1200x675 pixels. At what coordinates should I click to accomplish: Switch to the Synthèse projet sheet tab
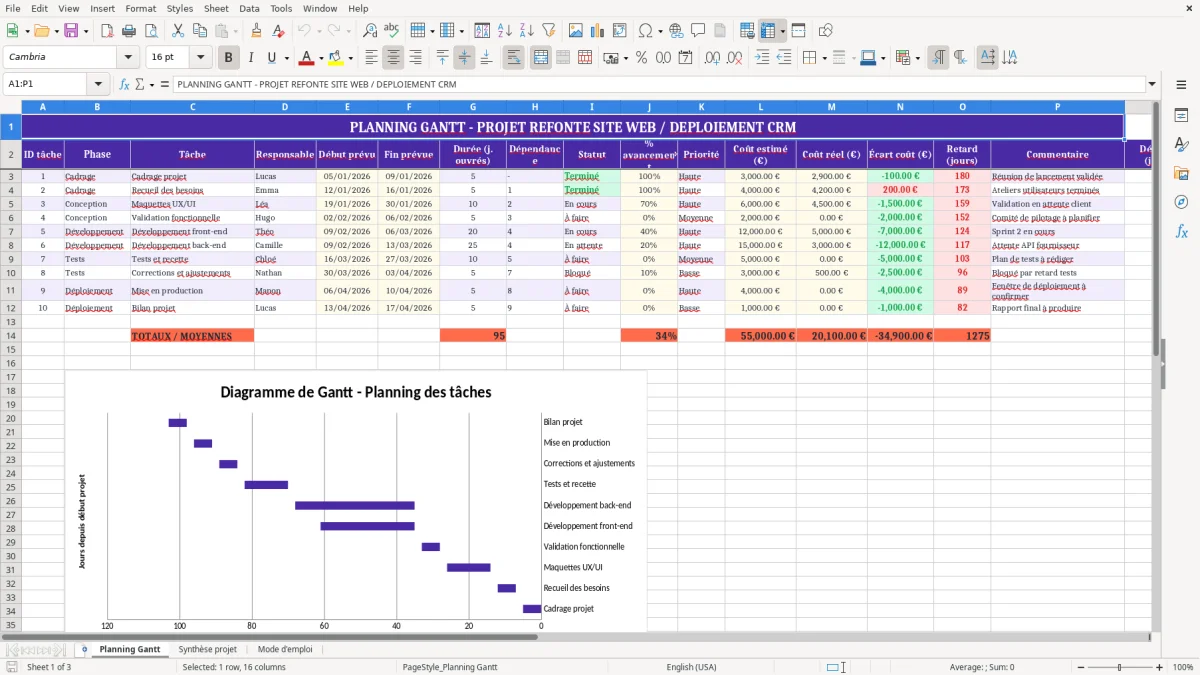208,649
